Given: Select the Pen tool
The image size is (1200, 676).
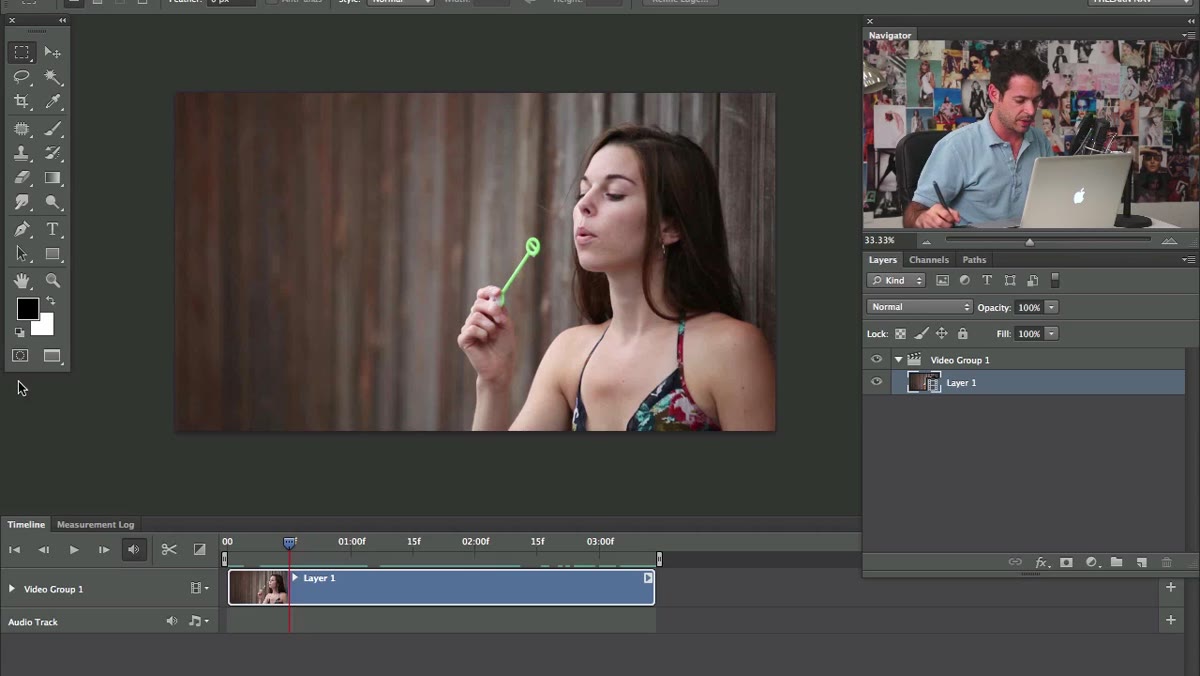Looking at the screenshot, I should 22,229.
